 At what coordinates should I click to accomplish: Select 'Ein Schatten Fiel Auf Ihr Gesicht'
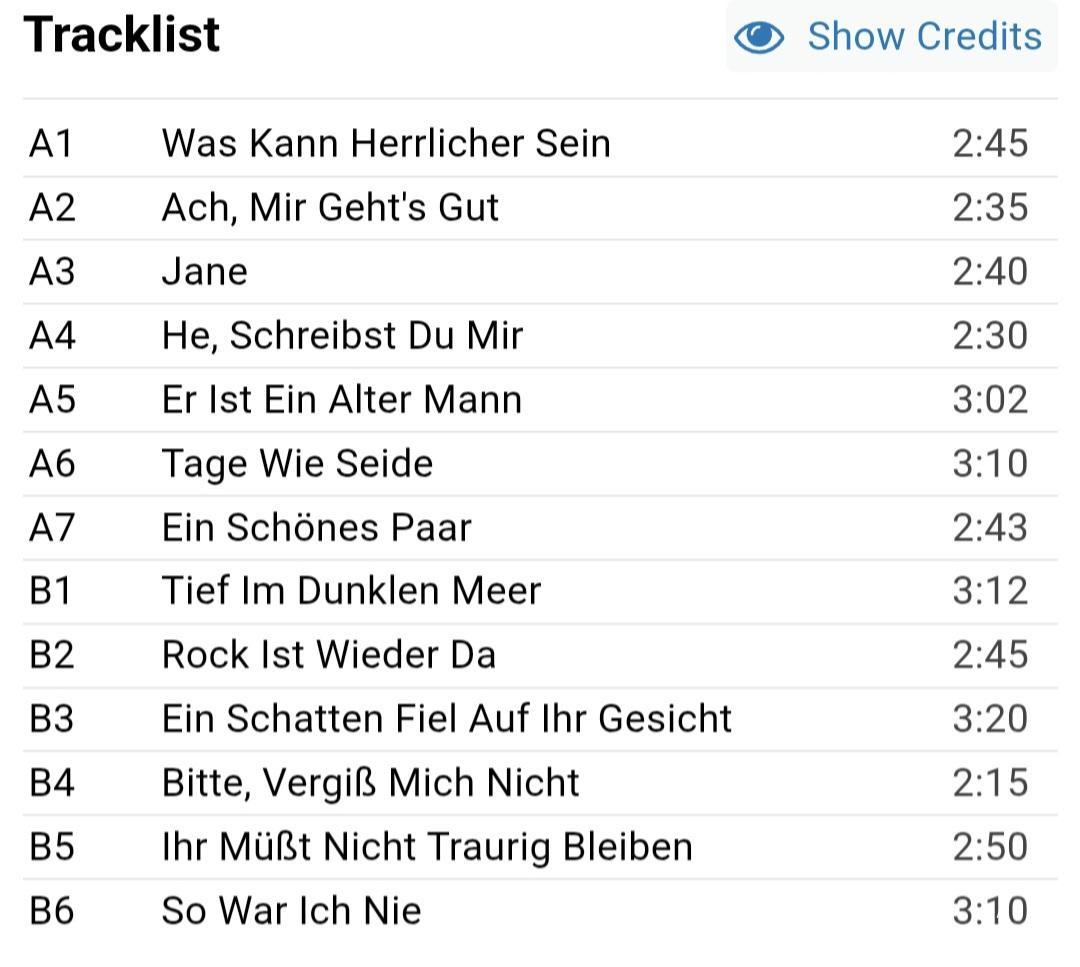(447, 718)
